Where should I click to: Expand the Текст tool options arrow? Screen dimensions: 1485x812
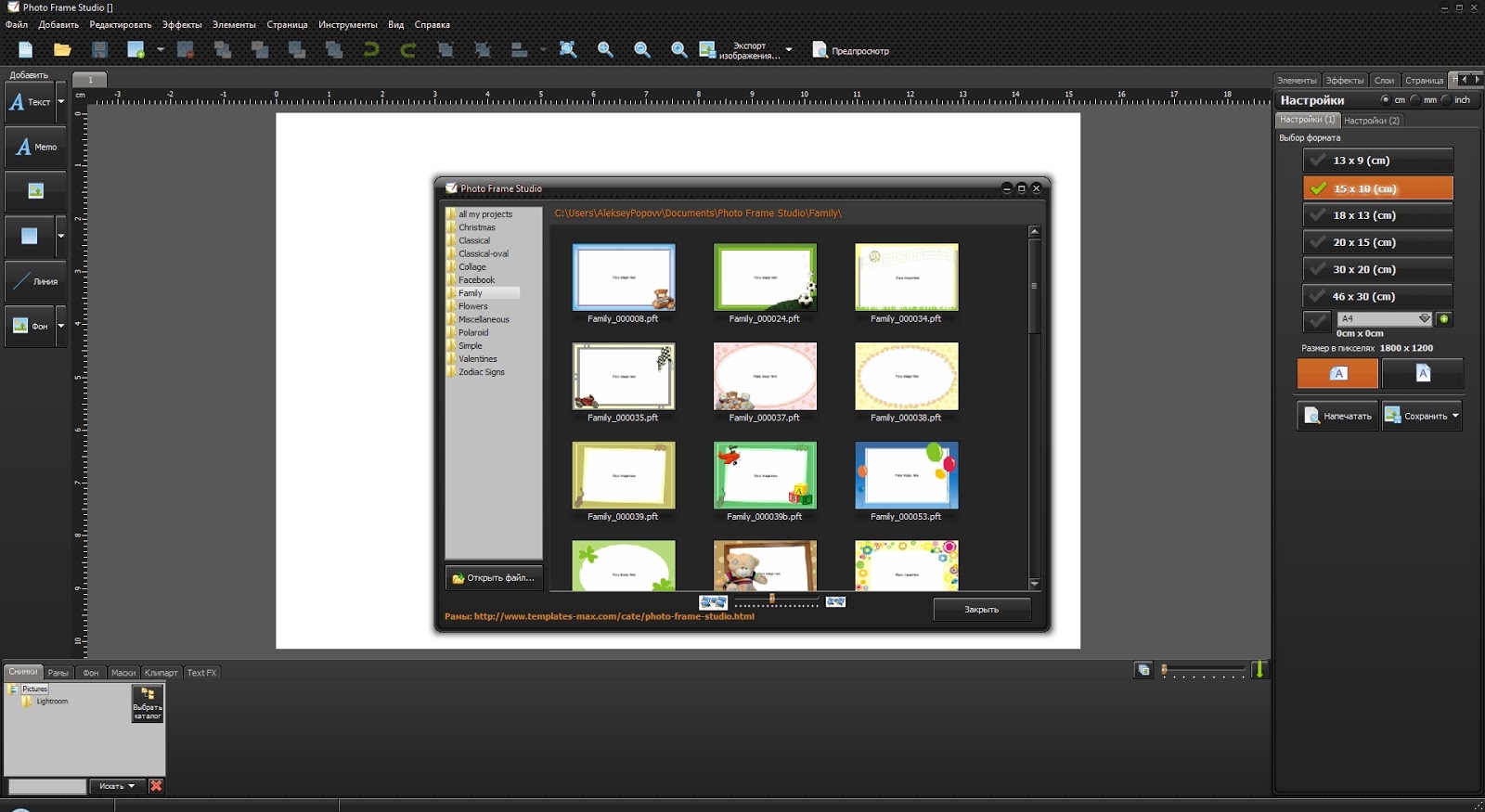pyautogui.click(x=61, y=102)
